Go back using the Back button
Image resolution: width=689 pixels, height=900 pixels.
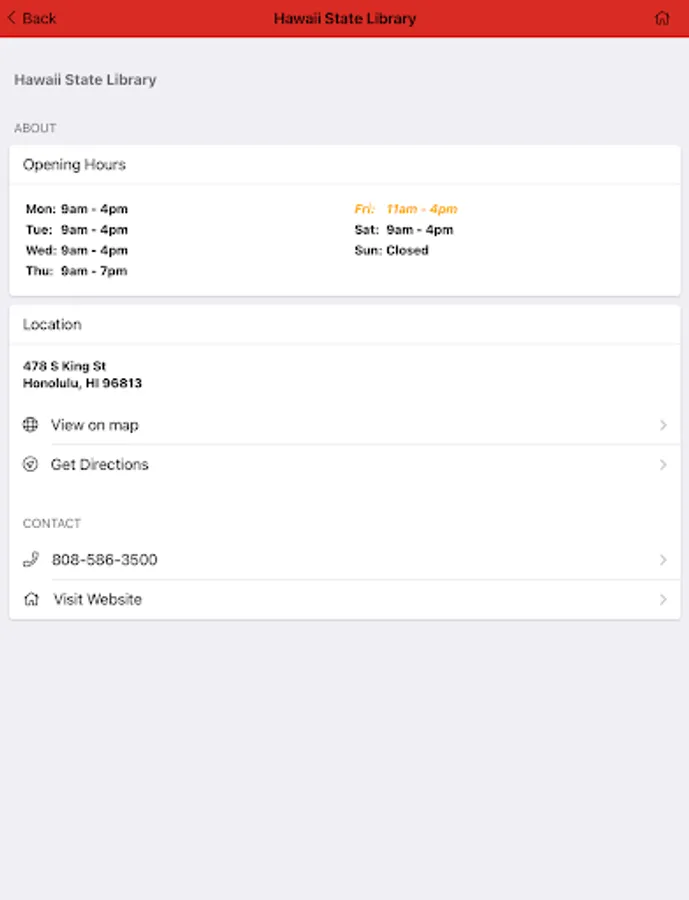[32, 18]
